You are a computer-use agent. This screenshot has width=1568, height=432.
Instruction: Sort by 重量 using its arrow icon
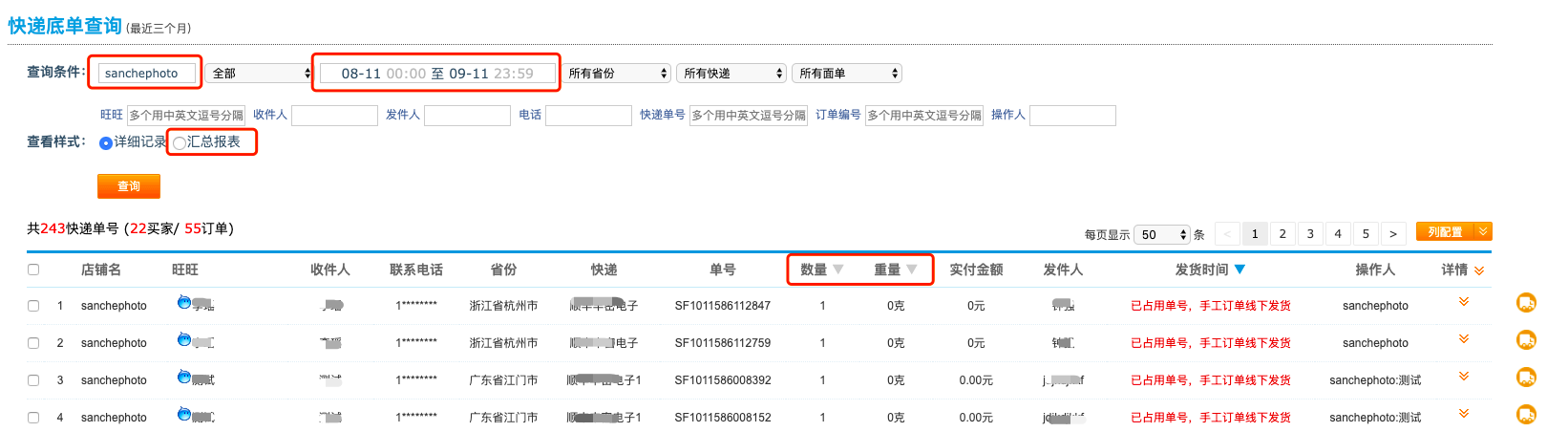click(912, 270)
